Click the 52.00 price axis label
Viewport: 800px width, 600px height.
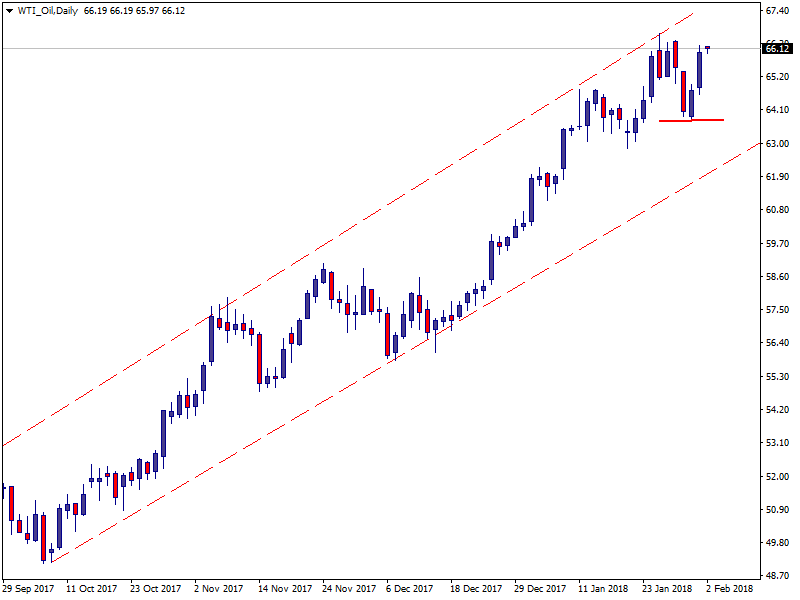point(777,477)
